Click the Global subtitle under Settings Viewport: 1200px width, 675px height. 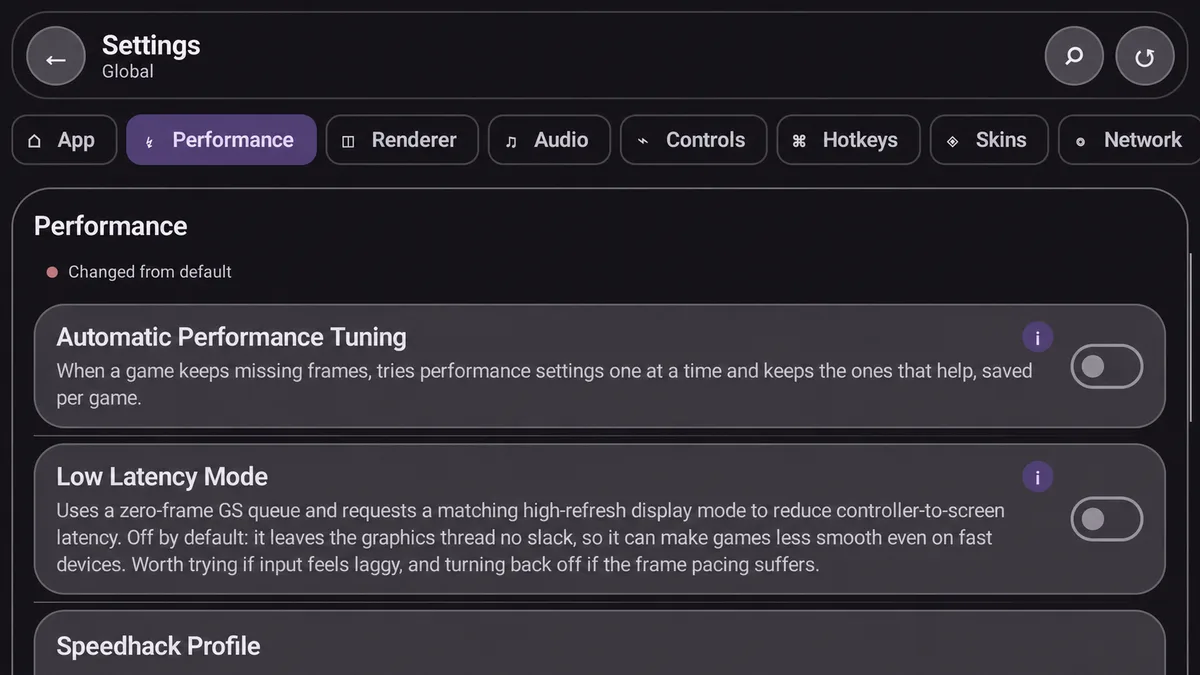pos(128,72)
